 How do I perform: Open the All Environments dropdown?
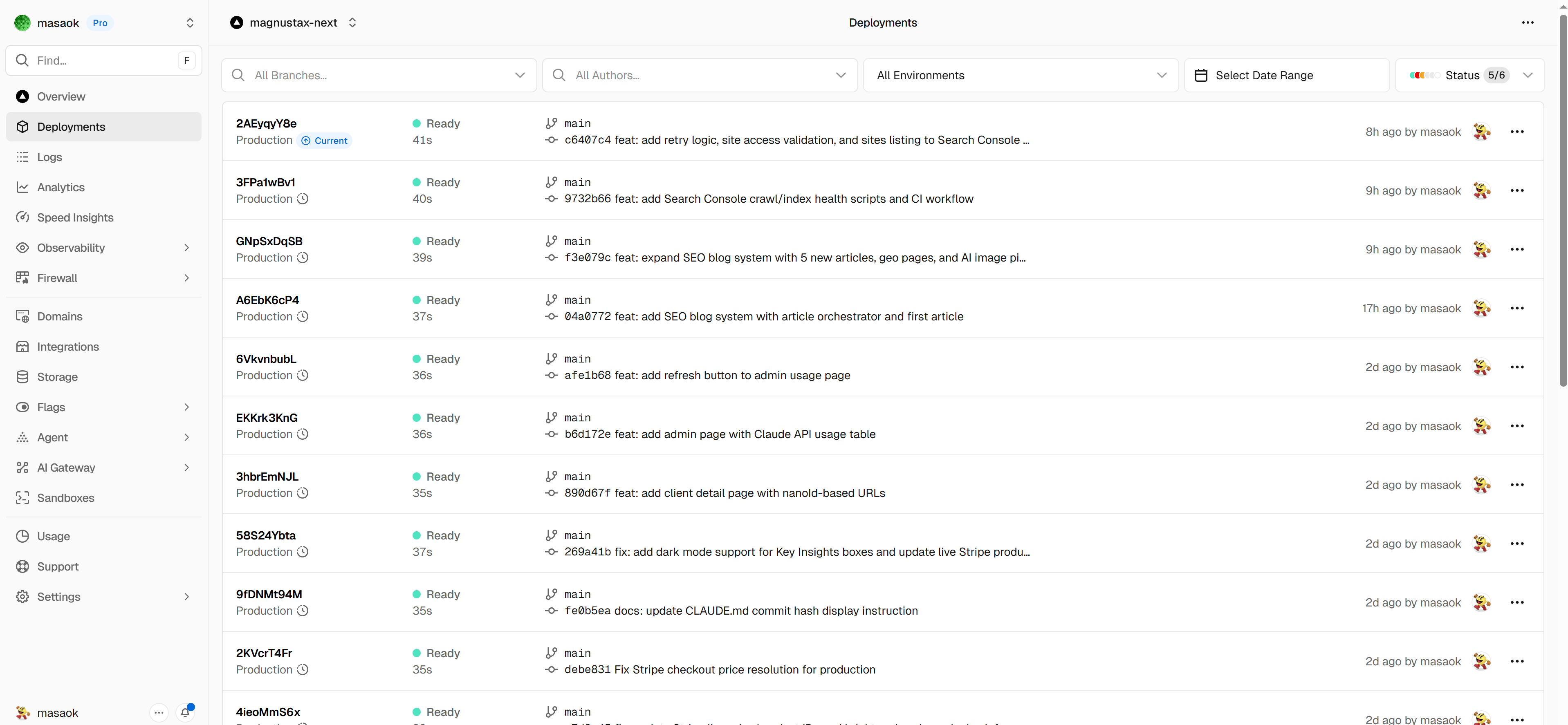pos(1020,76)
